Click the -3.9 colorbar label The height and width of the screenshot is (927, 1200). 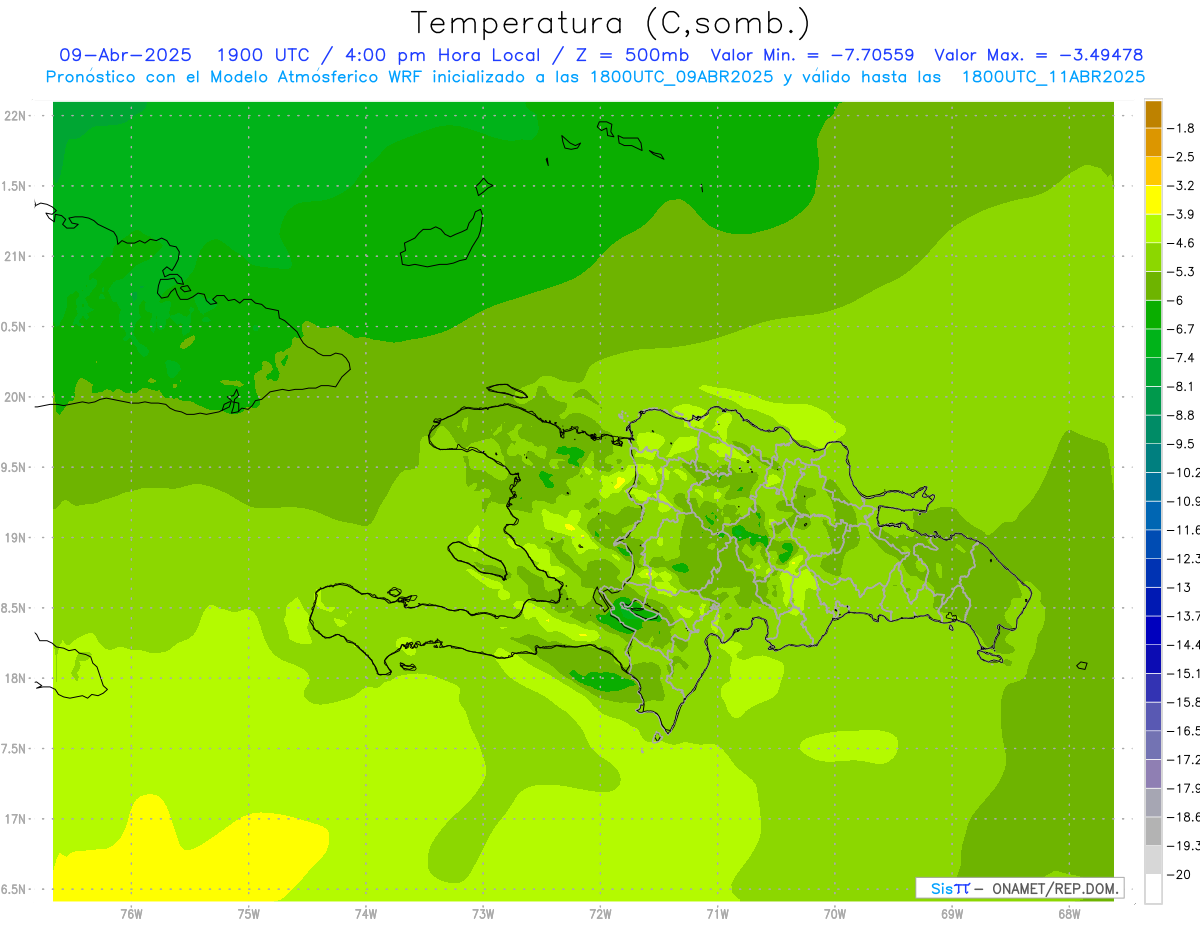1182,214
